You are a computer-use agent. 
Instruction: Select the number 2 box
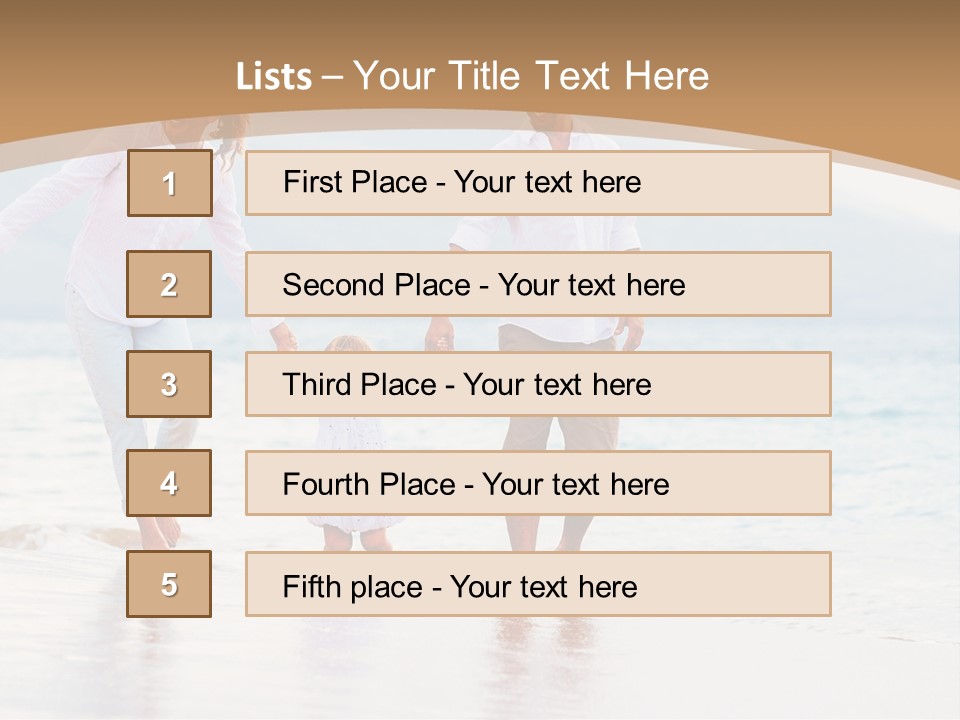tap(169, 284)
